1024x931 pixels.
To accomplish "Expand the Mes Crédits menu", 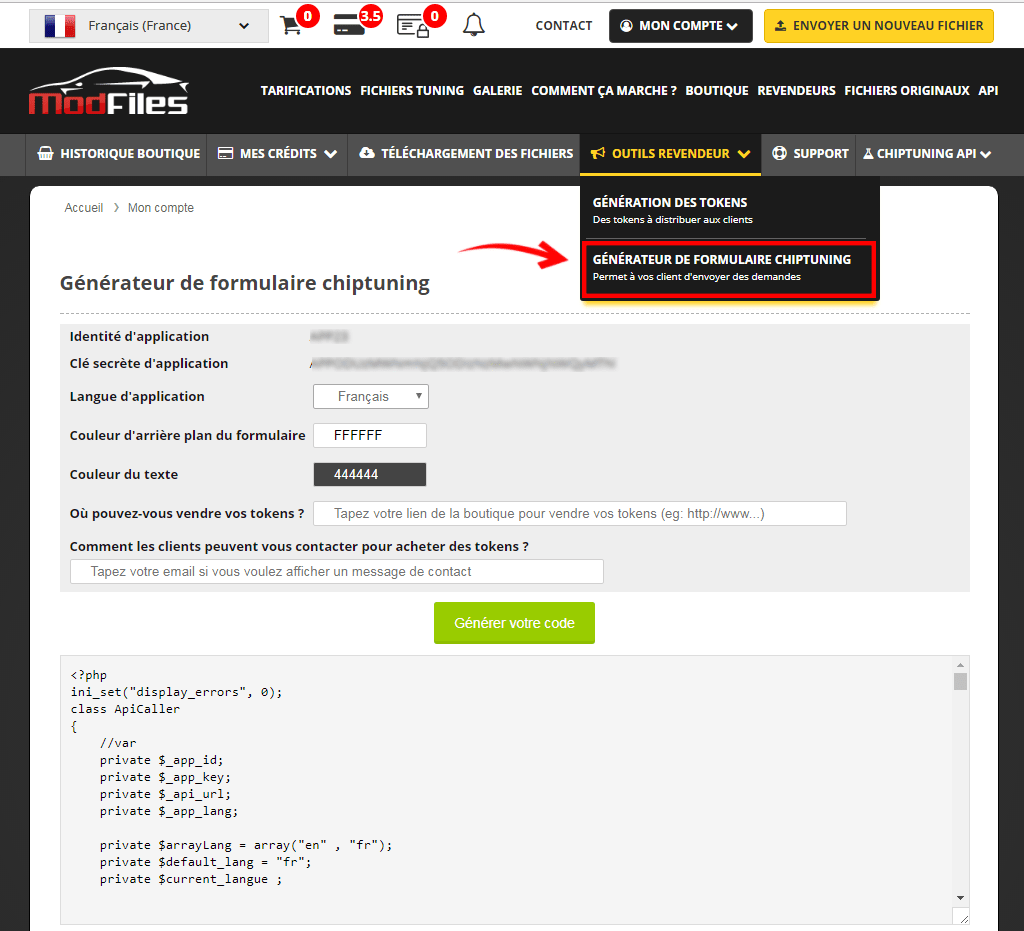I will [x=277, y=154].
